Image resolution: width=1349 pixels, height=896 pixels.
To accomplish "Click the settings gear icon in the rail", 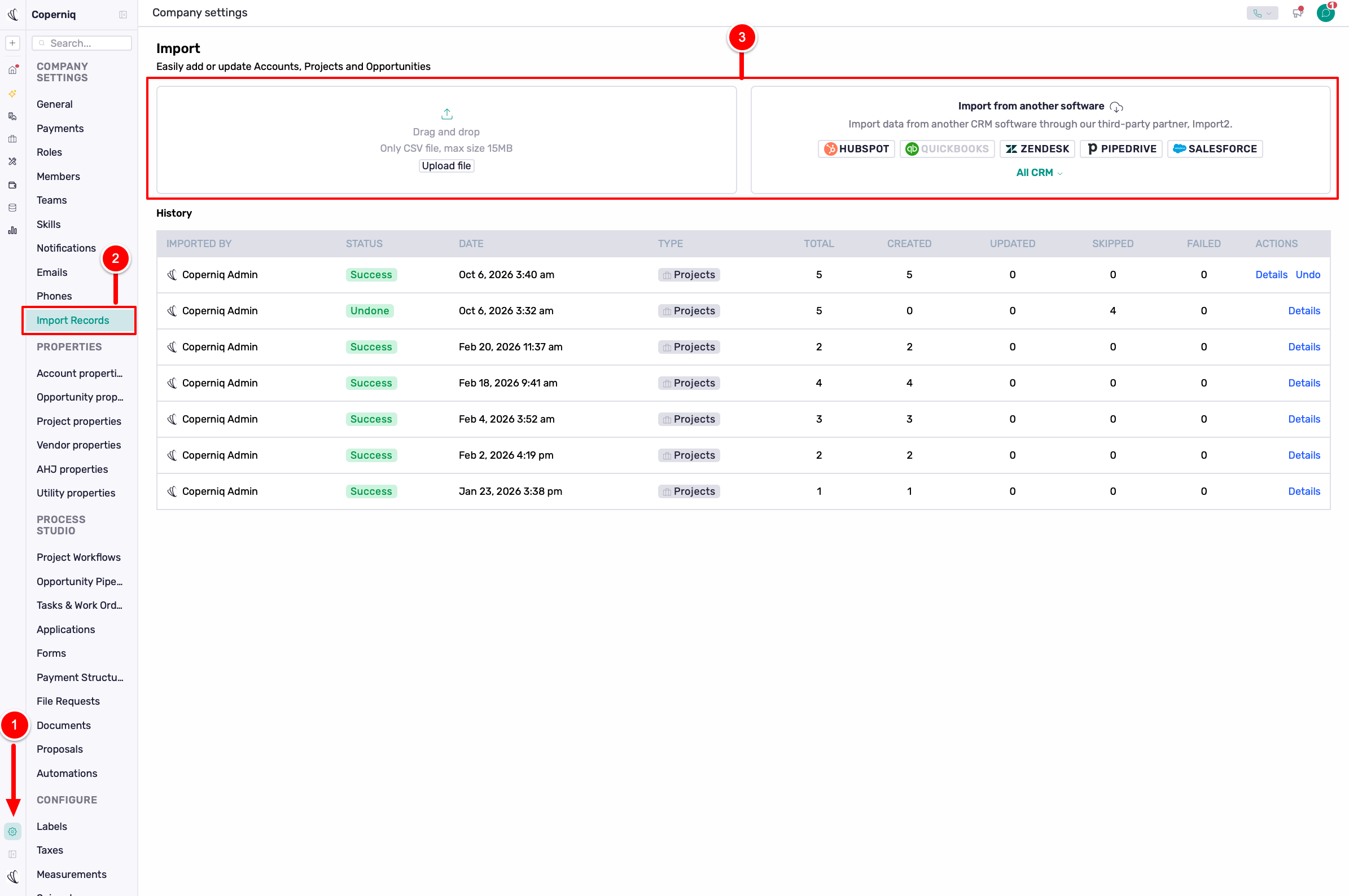I will point(12,832).
